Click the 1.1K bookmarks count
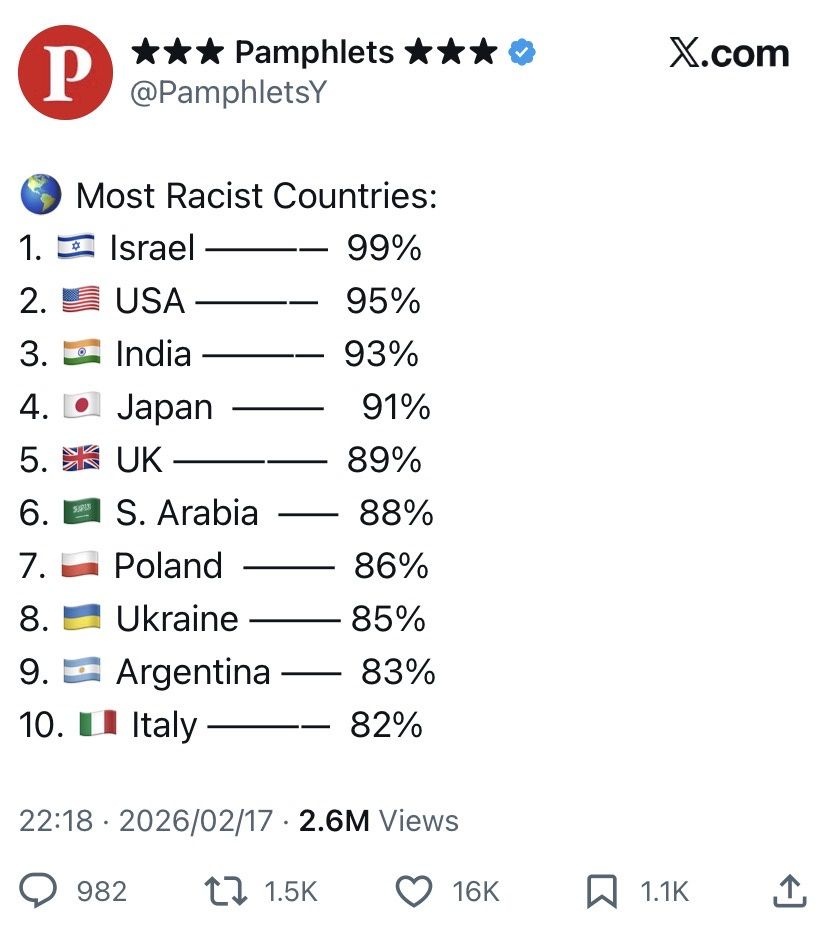The width and height of the screenshot is (828, 932). tap(664, 891)
